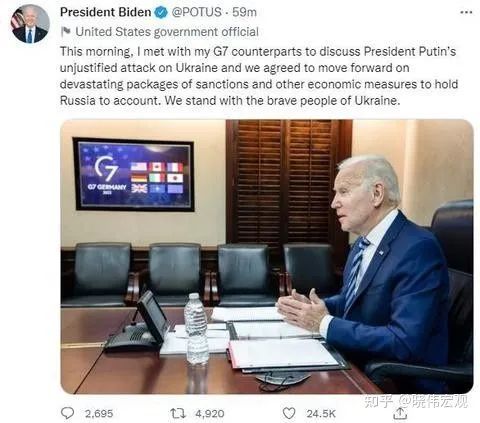This screenshot has width=480, height=423.
Task: Open the 59m timestamp link
Action: [x=244, y=12]
